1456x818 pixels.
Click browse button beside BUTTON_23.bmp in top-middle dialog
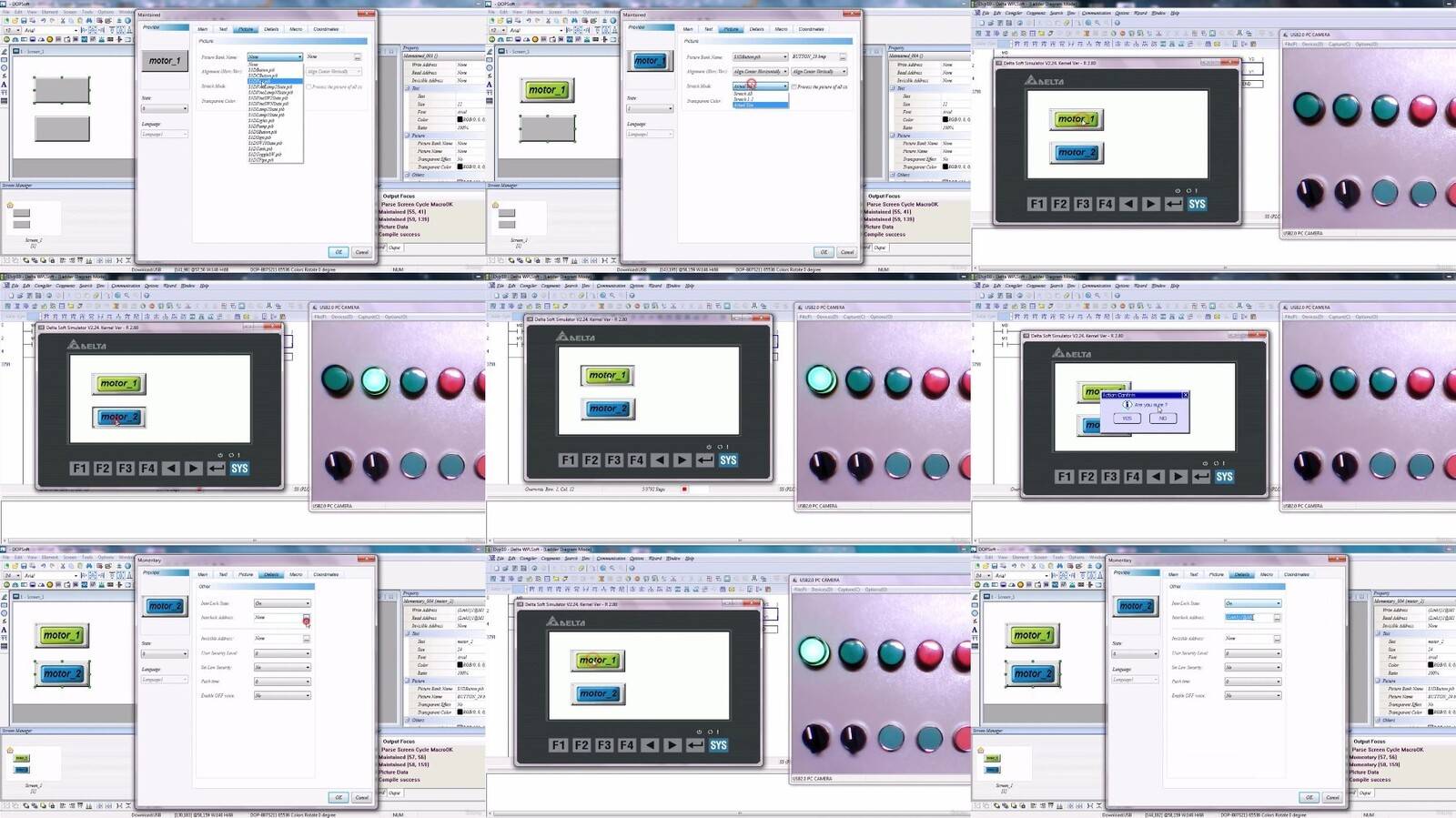pos(843,56)
